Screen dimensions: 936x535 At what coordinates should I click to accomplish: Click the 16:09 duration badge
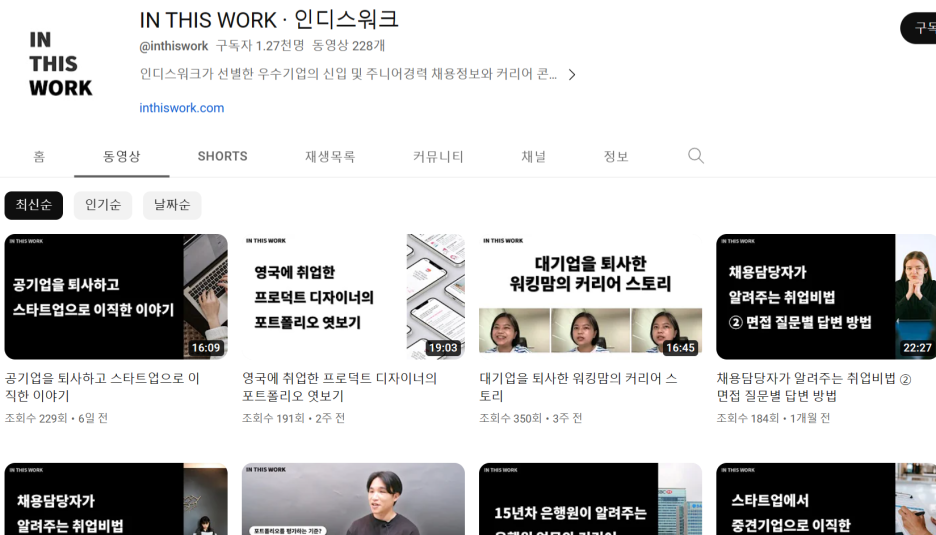click(206, 348)
